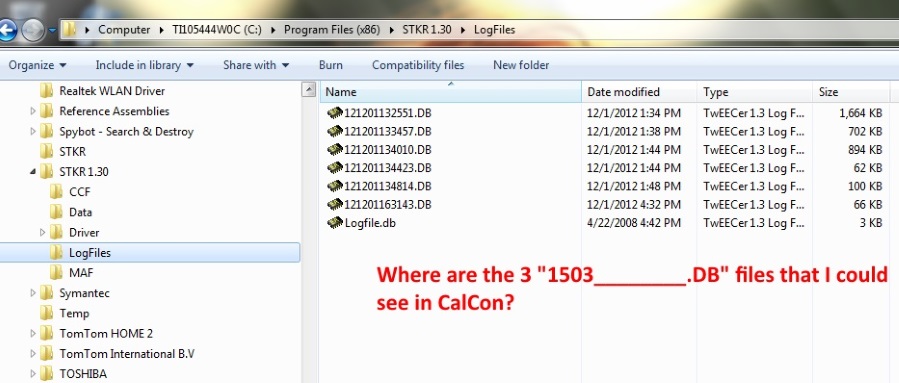
Task: Select the 121201132551.DB file icon
Action: pos(335,113)
